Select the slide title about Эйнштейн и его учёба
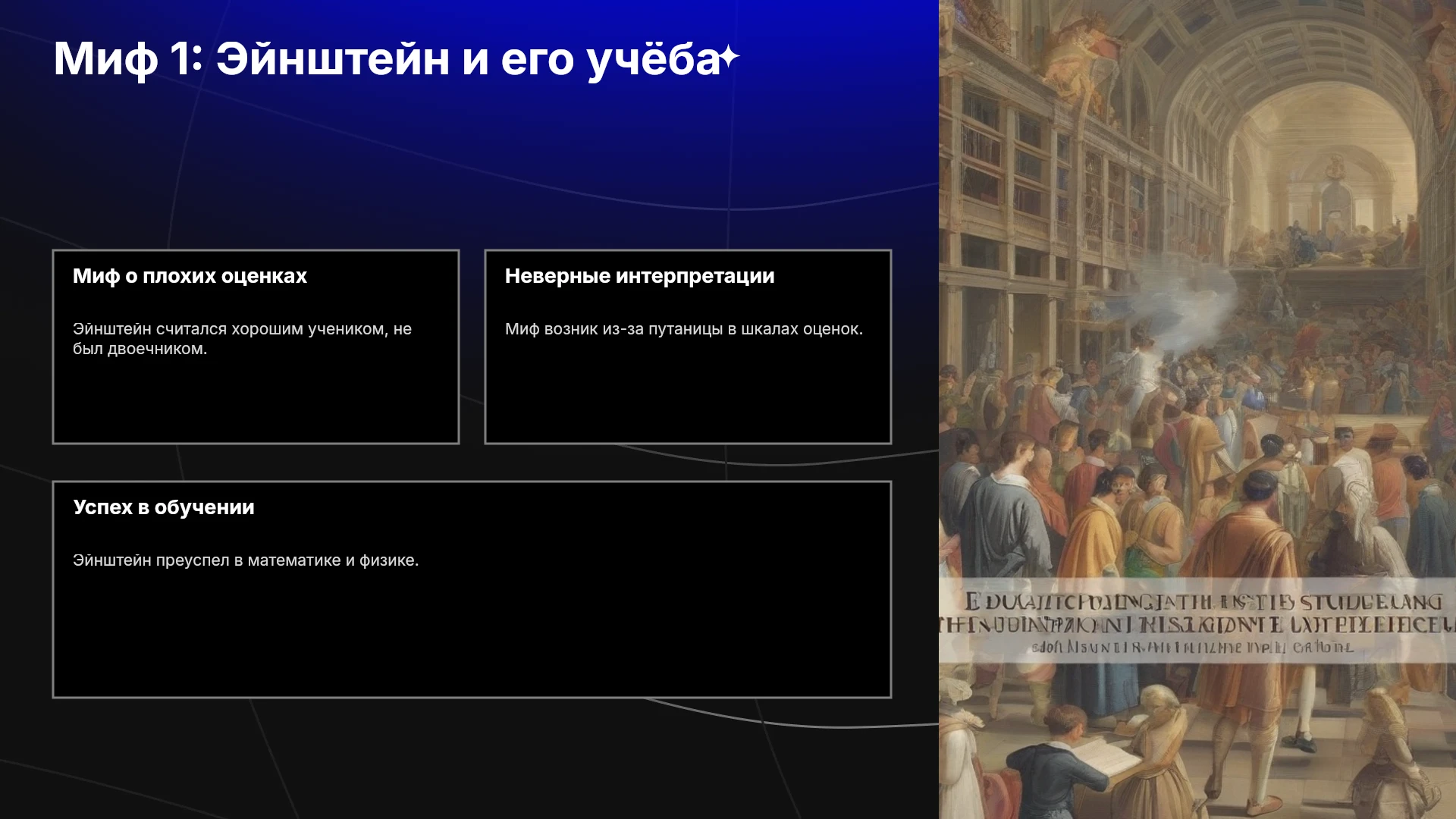 pos(387,58)
